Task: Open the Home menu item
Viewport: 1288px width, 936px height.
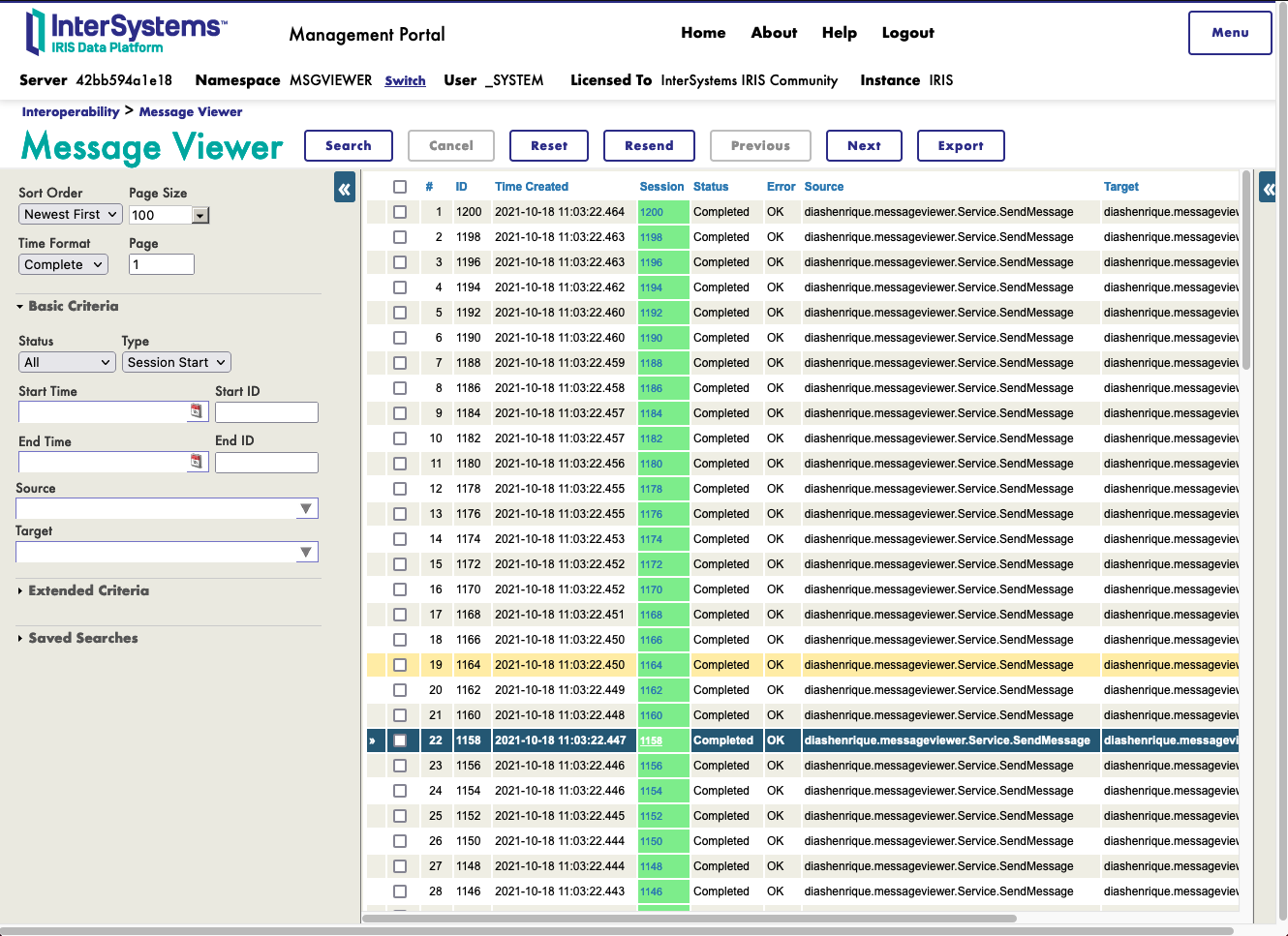Action: pos(703,33)
